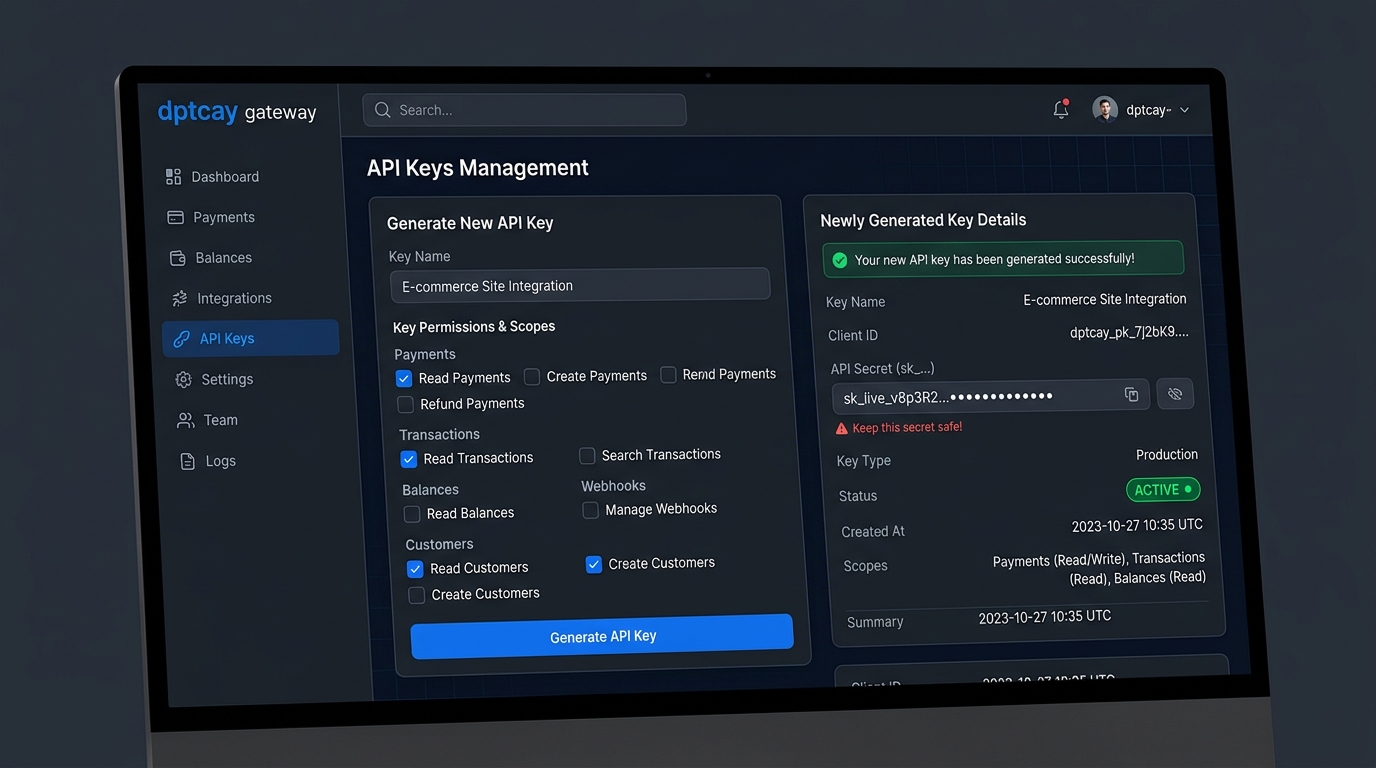The width and height of the screenshot is (1376, 768).
Task: Check the Manage Webhooks checkbox
Action: click(x=590, y=510)
